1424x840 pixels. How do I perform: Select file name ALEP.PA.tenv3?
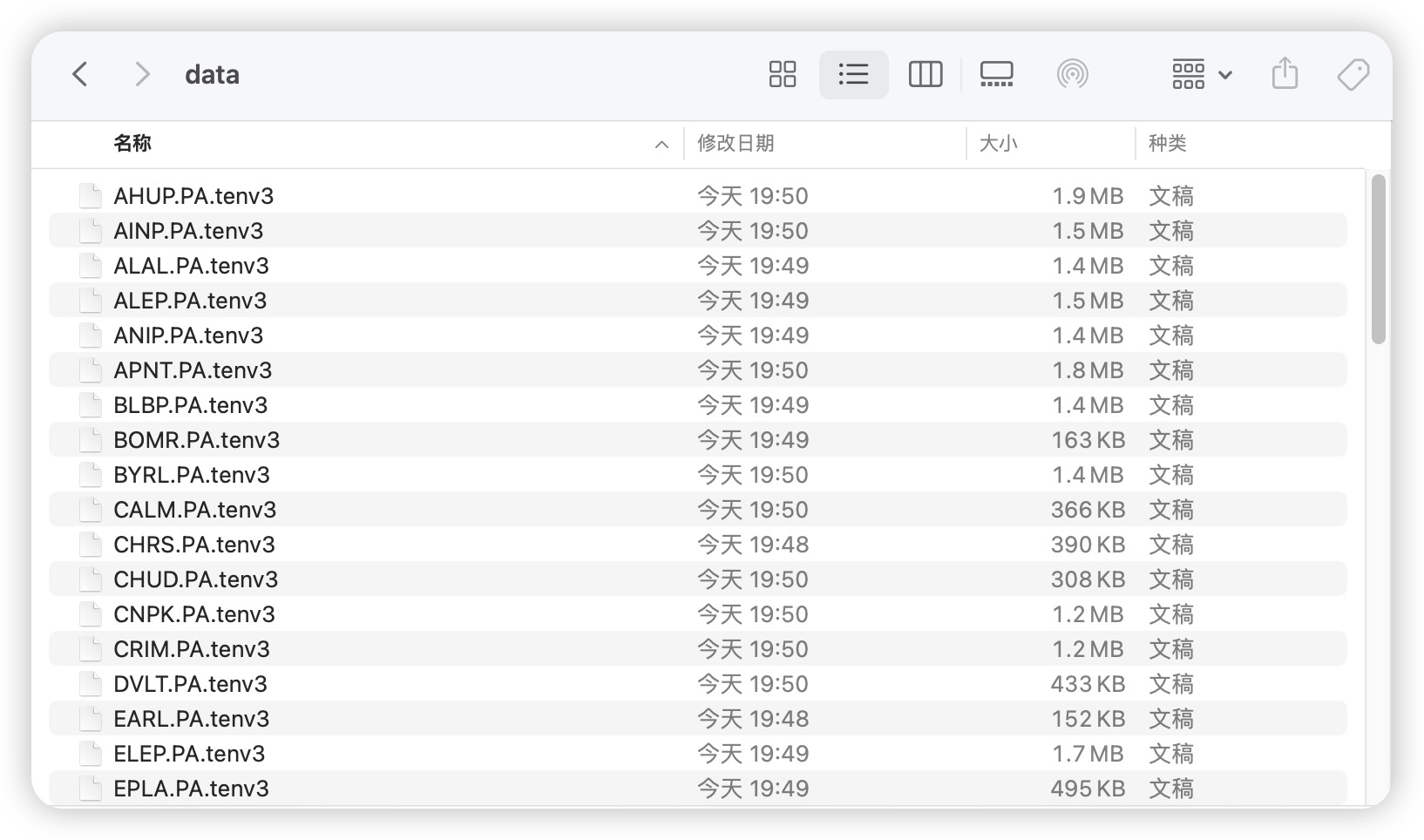190,301
